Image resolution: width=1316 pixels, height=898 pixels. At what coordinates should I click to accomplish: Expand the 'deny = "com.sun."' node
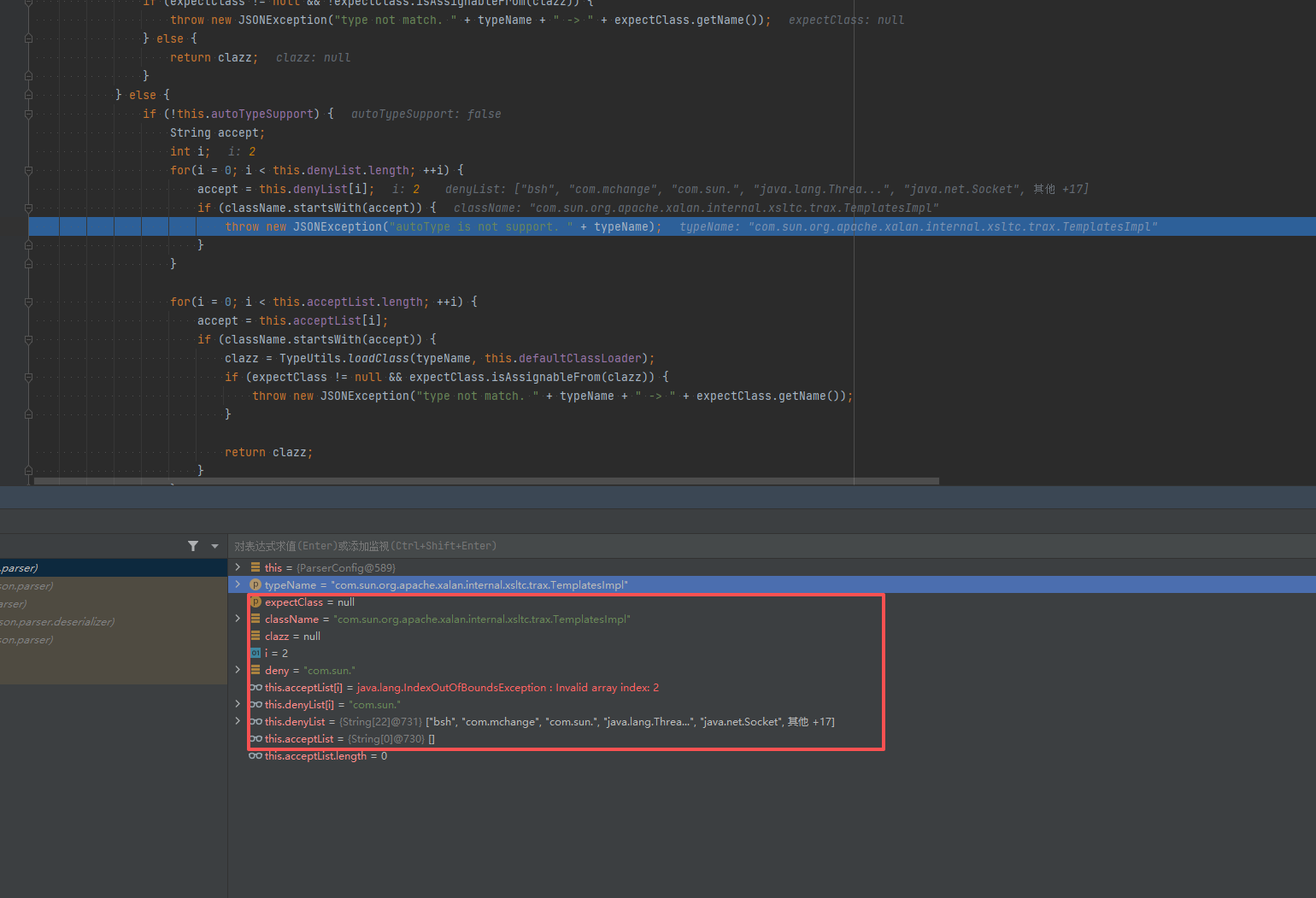[238, 670]
